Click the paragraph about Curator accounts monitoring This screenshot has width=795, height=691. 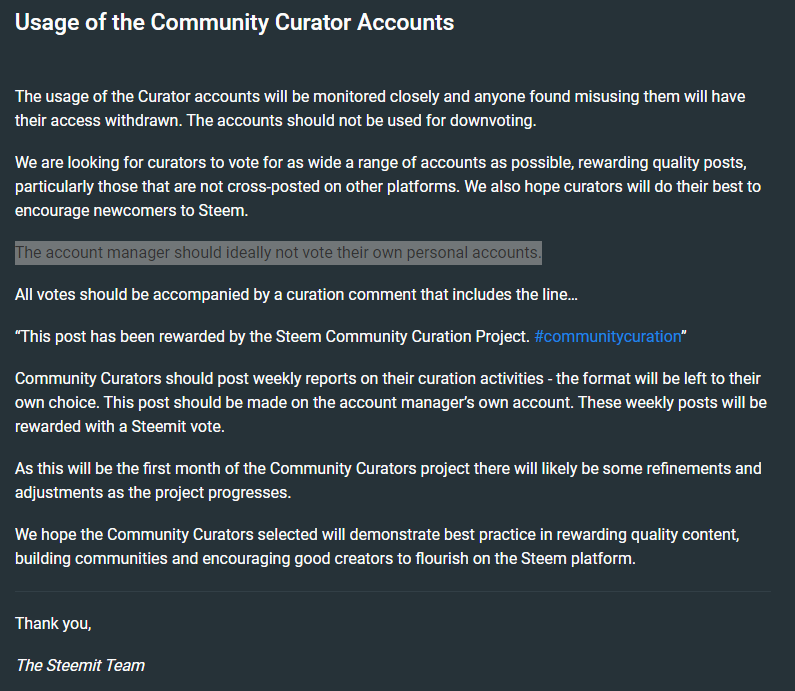[380, 108]
